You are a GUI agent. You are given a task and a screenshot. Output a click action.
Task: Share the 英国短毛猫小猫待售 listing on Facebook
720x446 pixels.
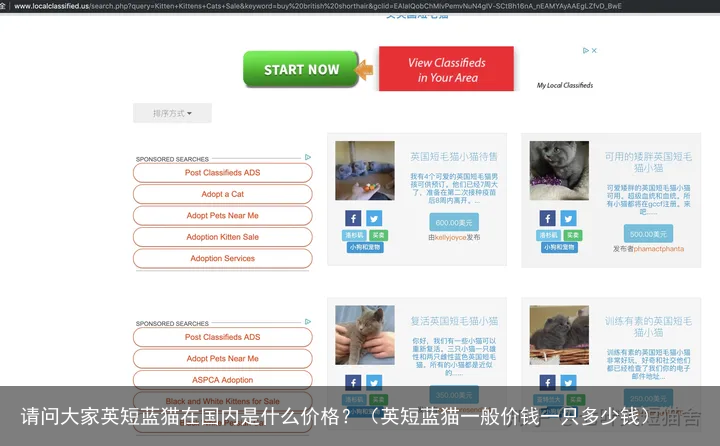click(x=353, y=218)
